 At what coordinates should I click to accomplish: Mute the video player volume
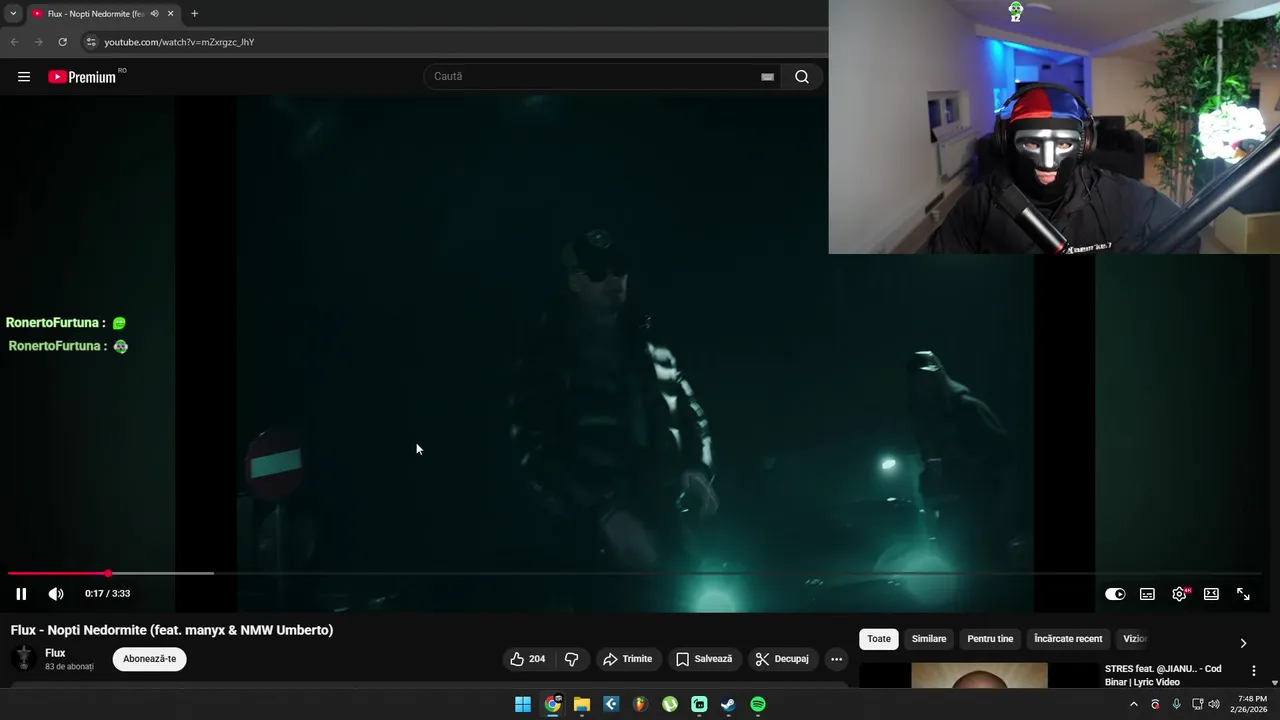pyautogui.click(x=56, y=594)
